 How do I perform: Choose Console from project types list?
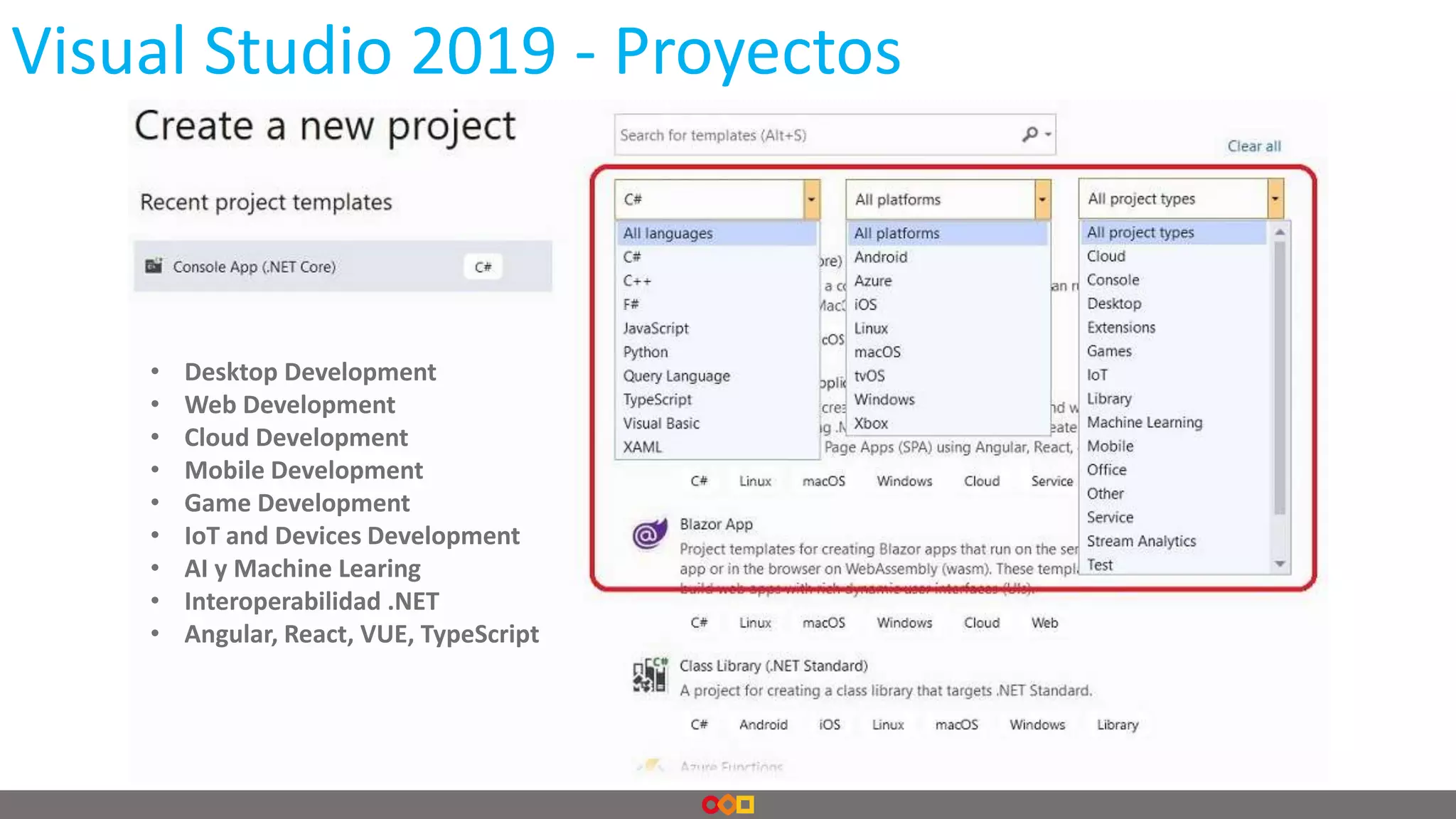[x=1174, y=280]
